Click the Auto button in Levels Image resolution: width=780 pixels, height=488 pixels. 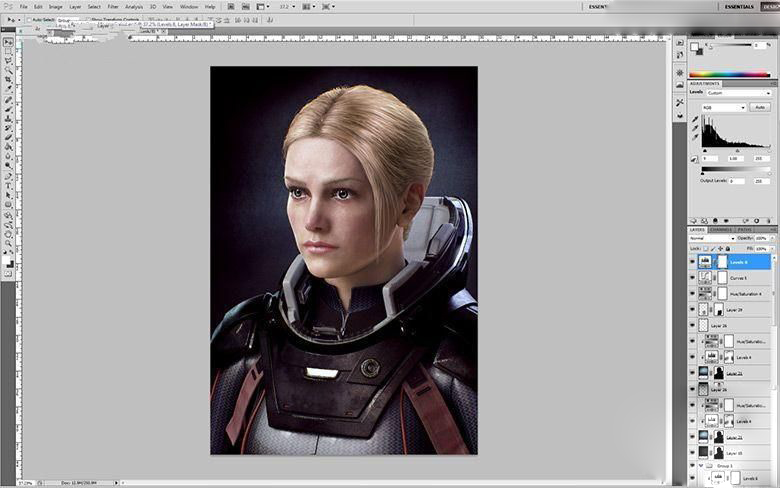pyautogui.click(x=760, y=107)
